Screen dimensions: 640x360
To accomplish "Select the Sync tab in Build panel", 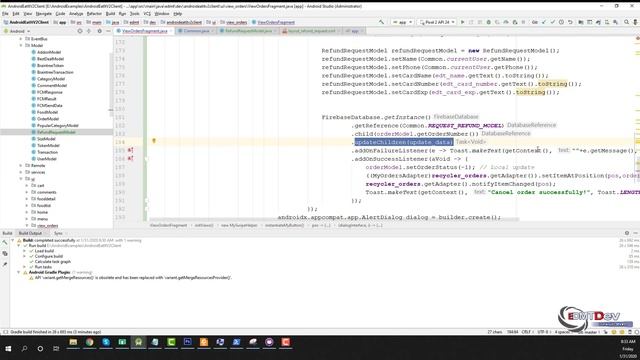I will [x=58, y=233].
